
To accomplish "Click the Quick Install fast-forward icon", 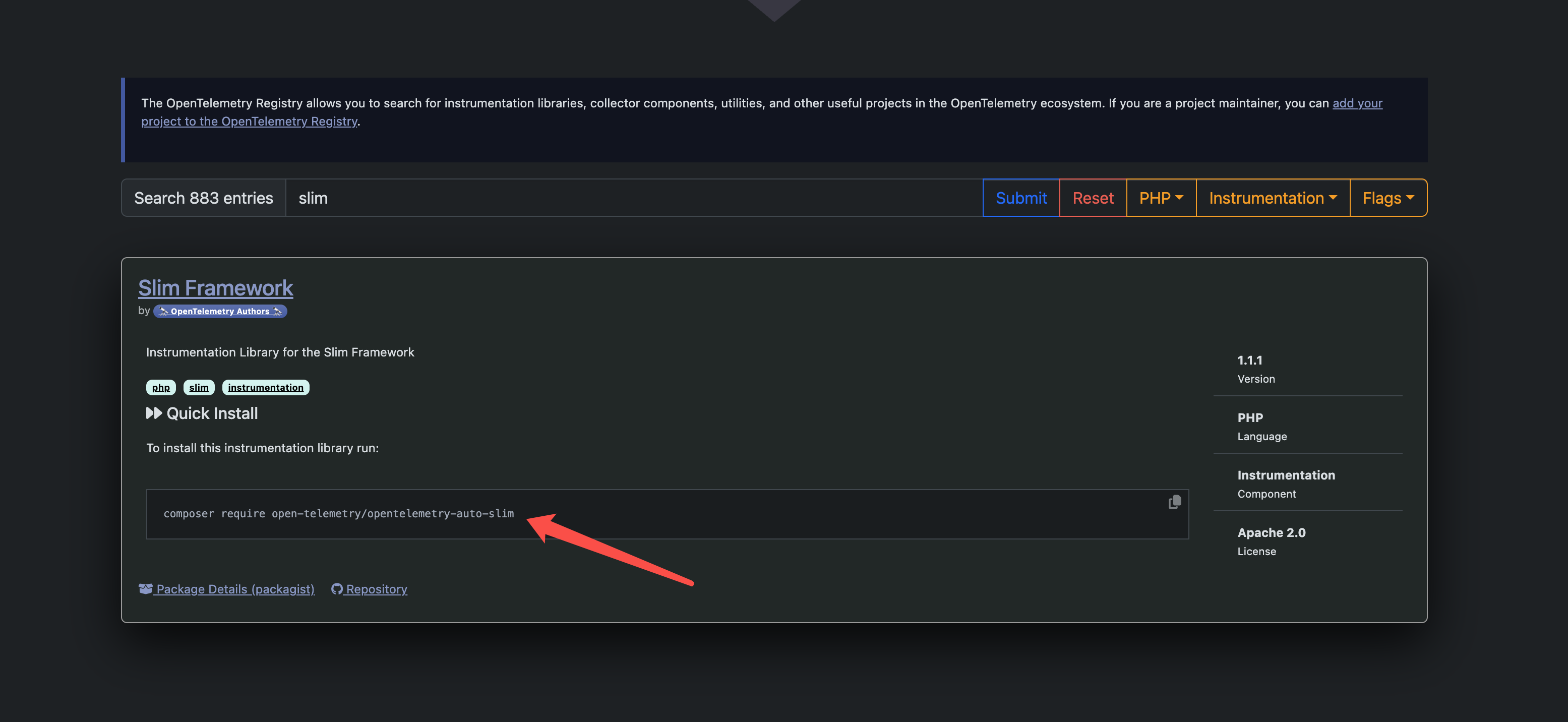I will [x=154, y=413].
